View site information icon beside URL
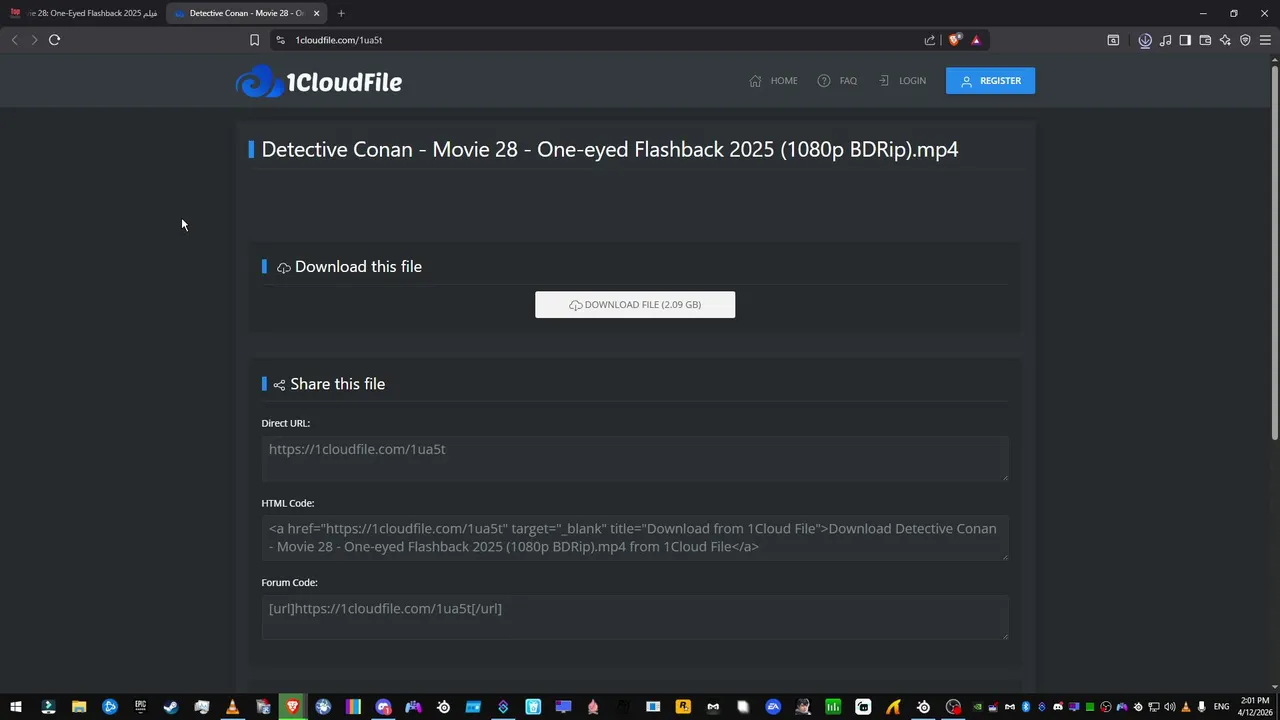1280x720 pixels. point(280,40)
